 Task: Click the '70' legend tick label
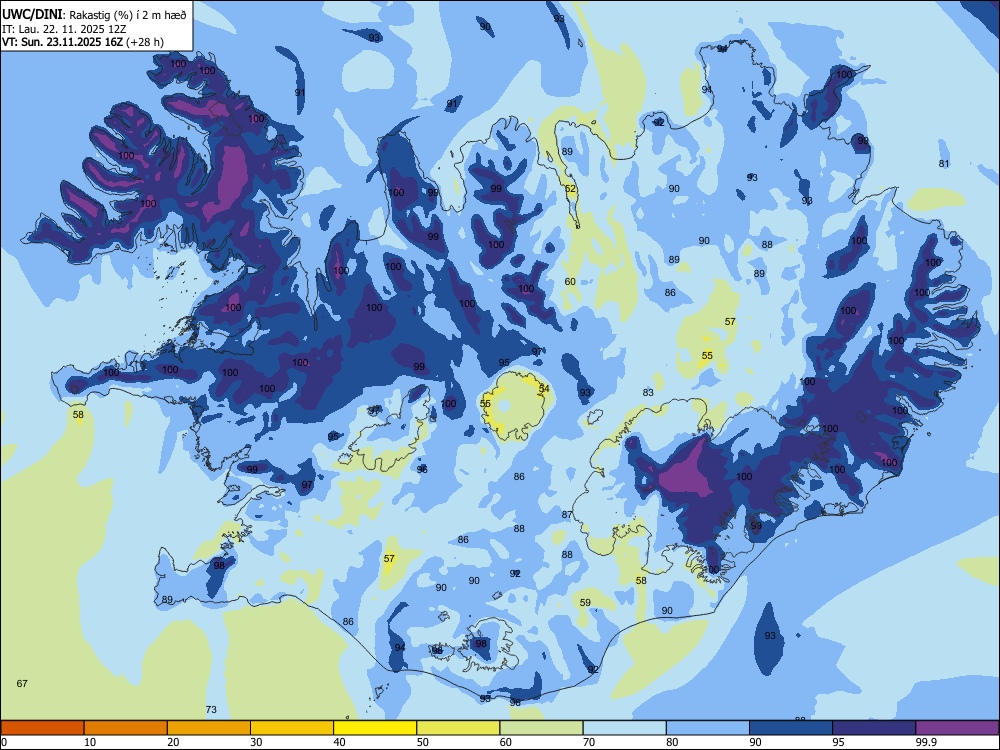click(x=589, y=742)
